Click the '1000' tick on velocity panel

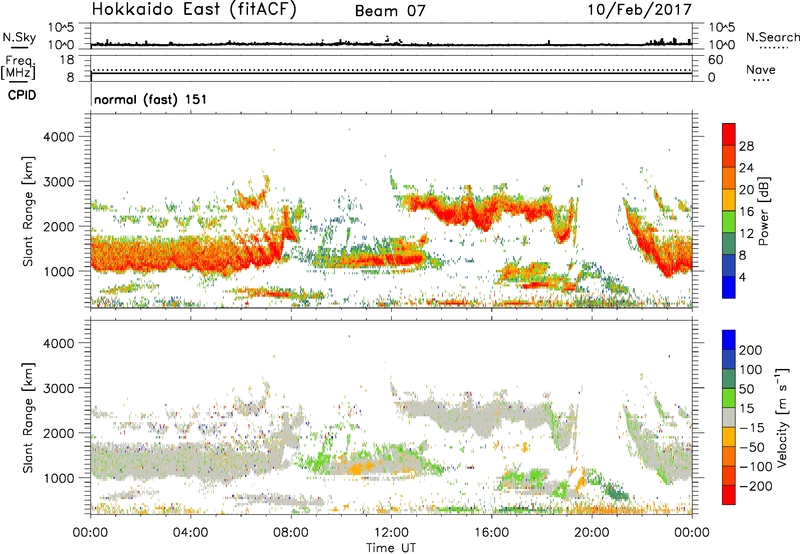click(x=59, y=478)
